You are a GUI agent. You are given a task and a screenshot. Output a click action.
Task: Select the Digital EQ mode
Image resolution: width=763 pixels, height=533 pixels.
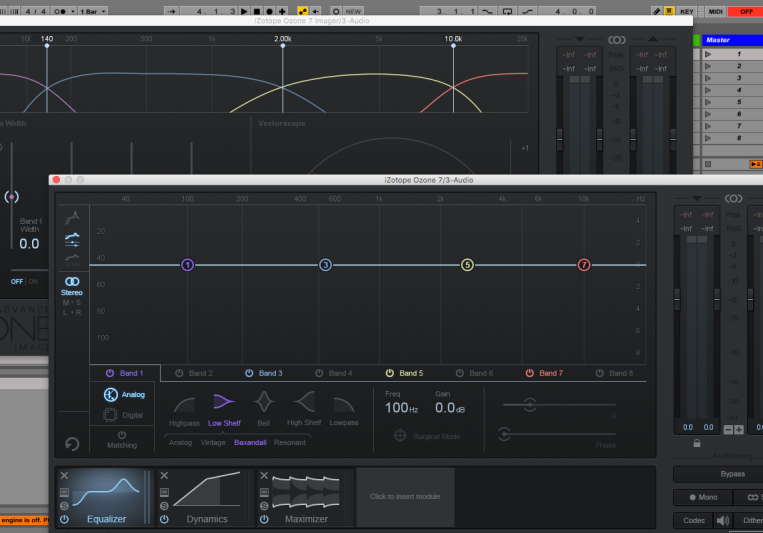coord(124,415)
